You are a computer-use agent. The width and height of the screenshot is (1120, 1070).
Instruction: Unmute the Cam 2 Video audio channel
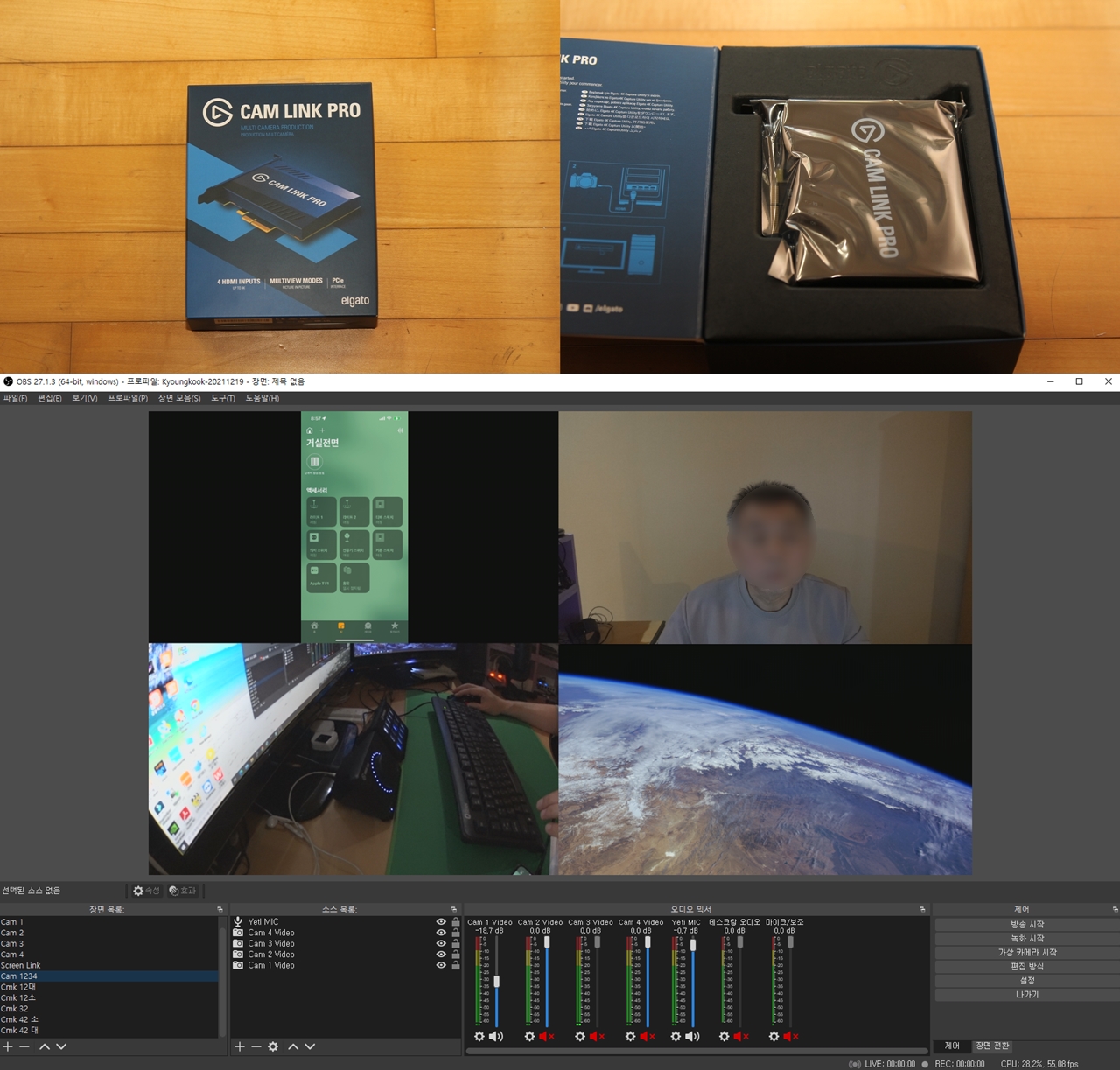pos(547,1037)
